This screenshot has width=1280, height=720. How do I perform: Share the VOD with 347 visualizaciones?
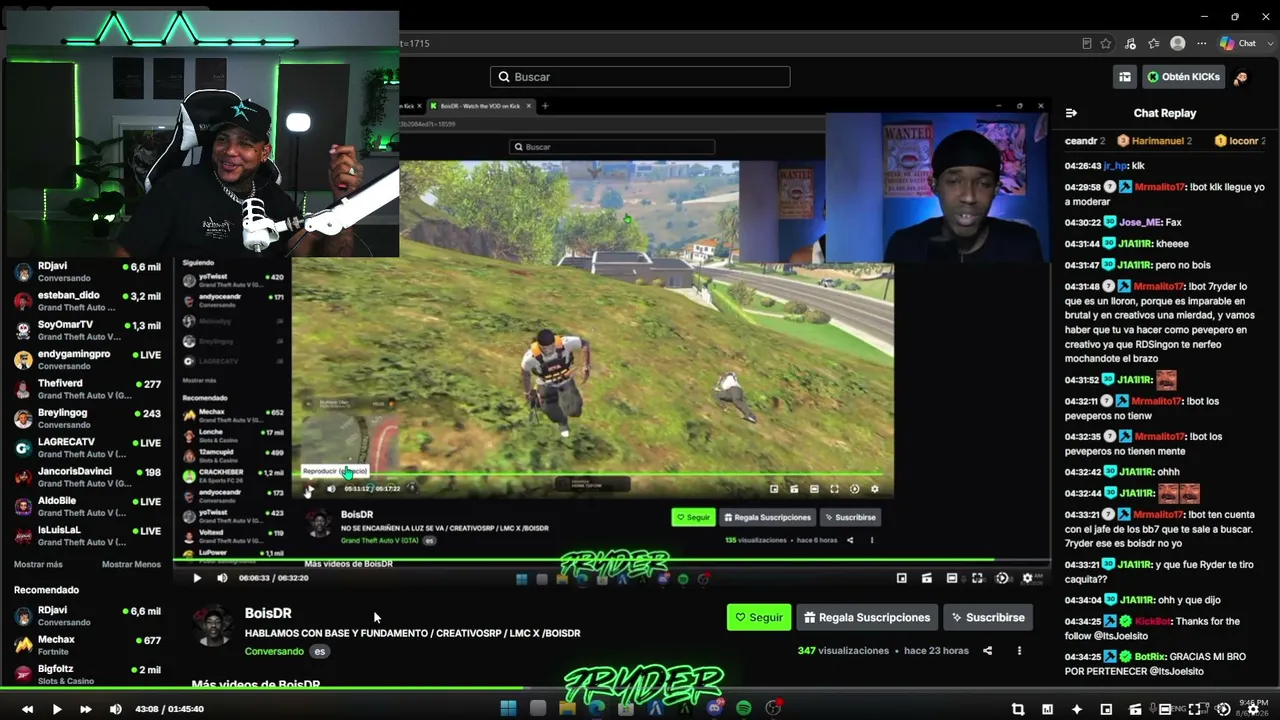[987, 651]
